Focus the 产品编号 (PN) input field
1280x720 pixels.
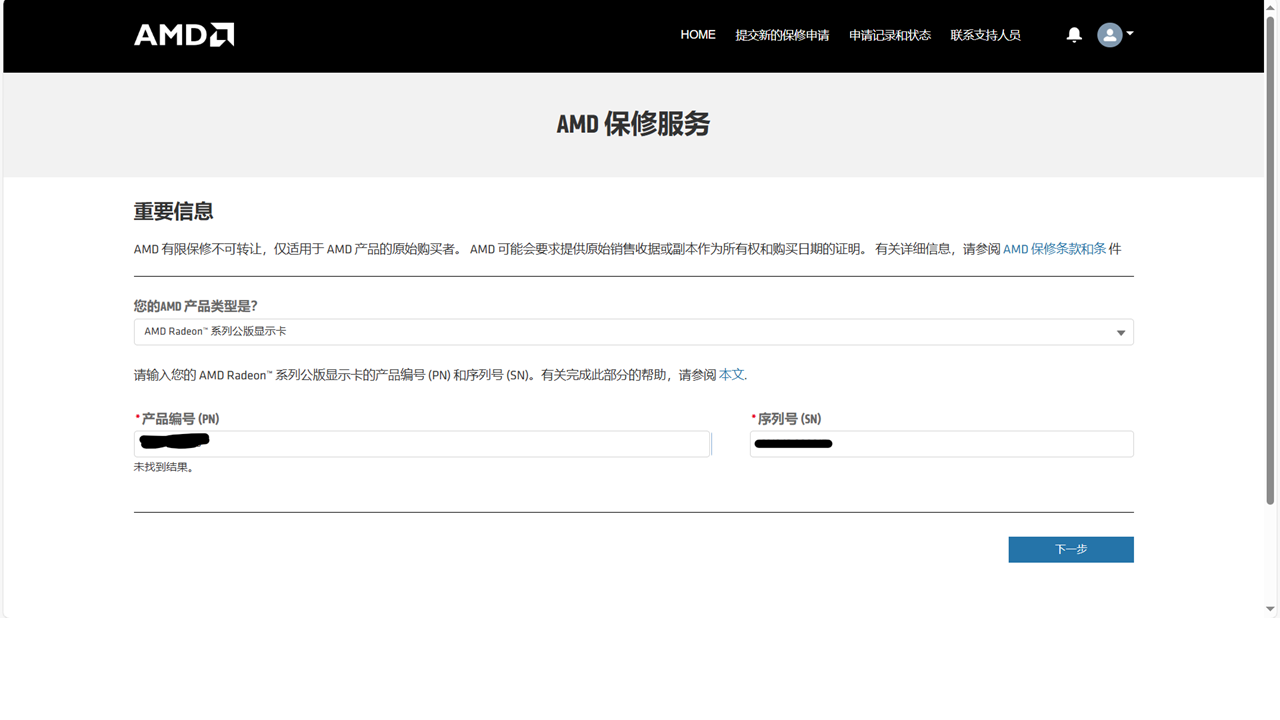tap(422, 444)
